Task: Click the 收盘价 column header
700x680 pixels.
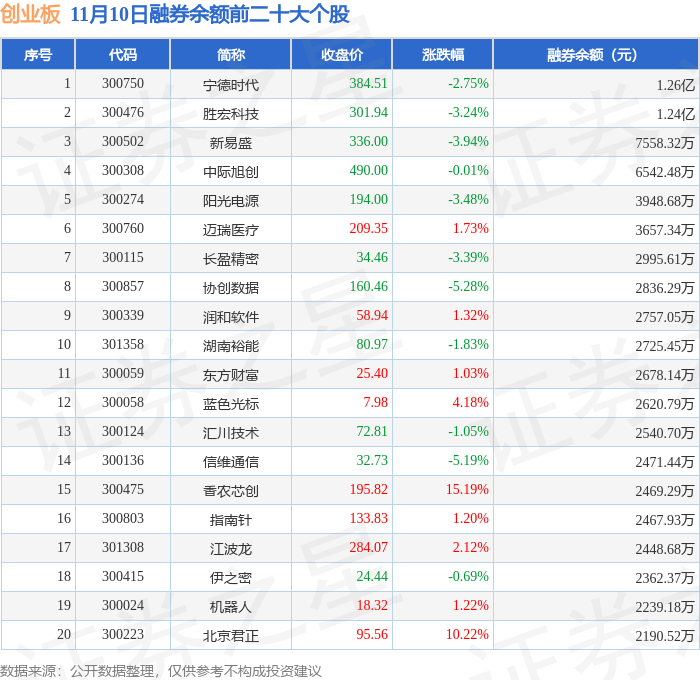Action: click(x=342, y=54)
